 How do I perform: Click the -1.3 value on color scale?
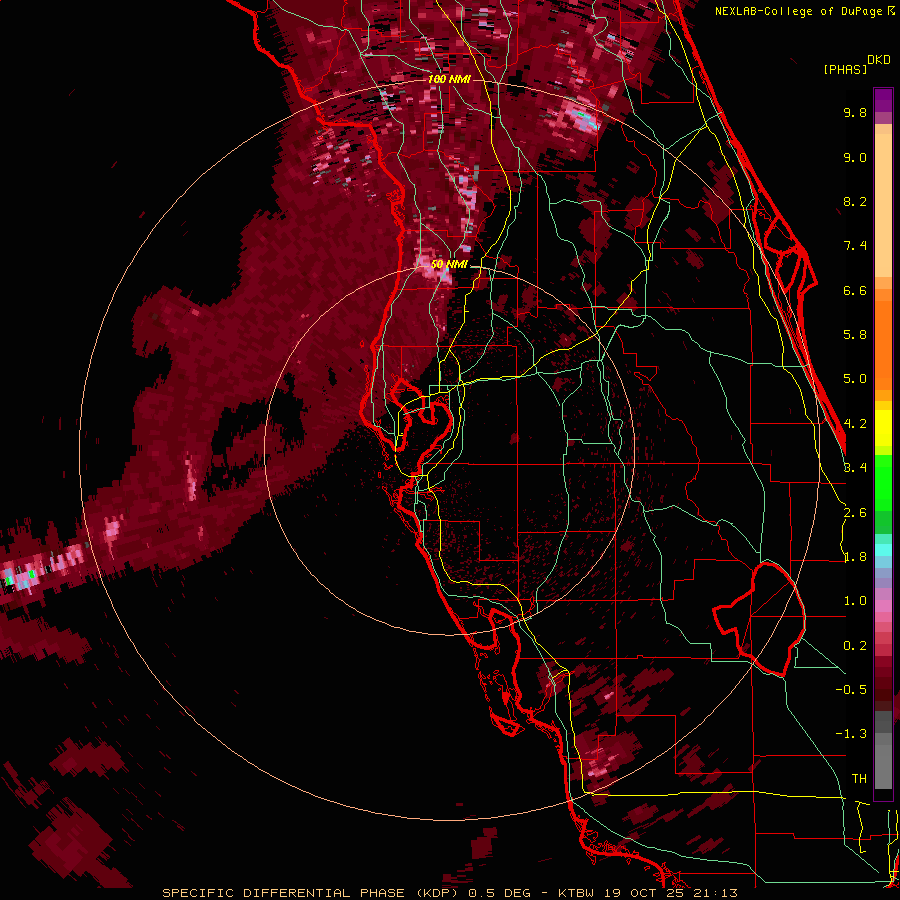point(851,734)
